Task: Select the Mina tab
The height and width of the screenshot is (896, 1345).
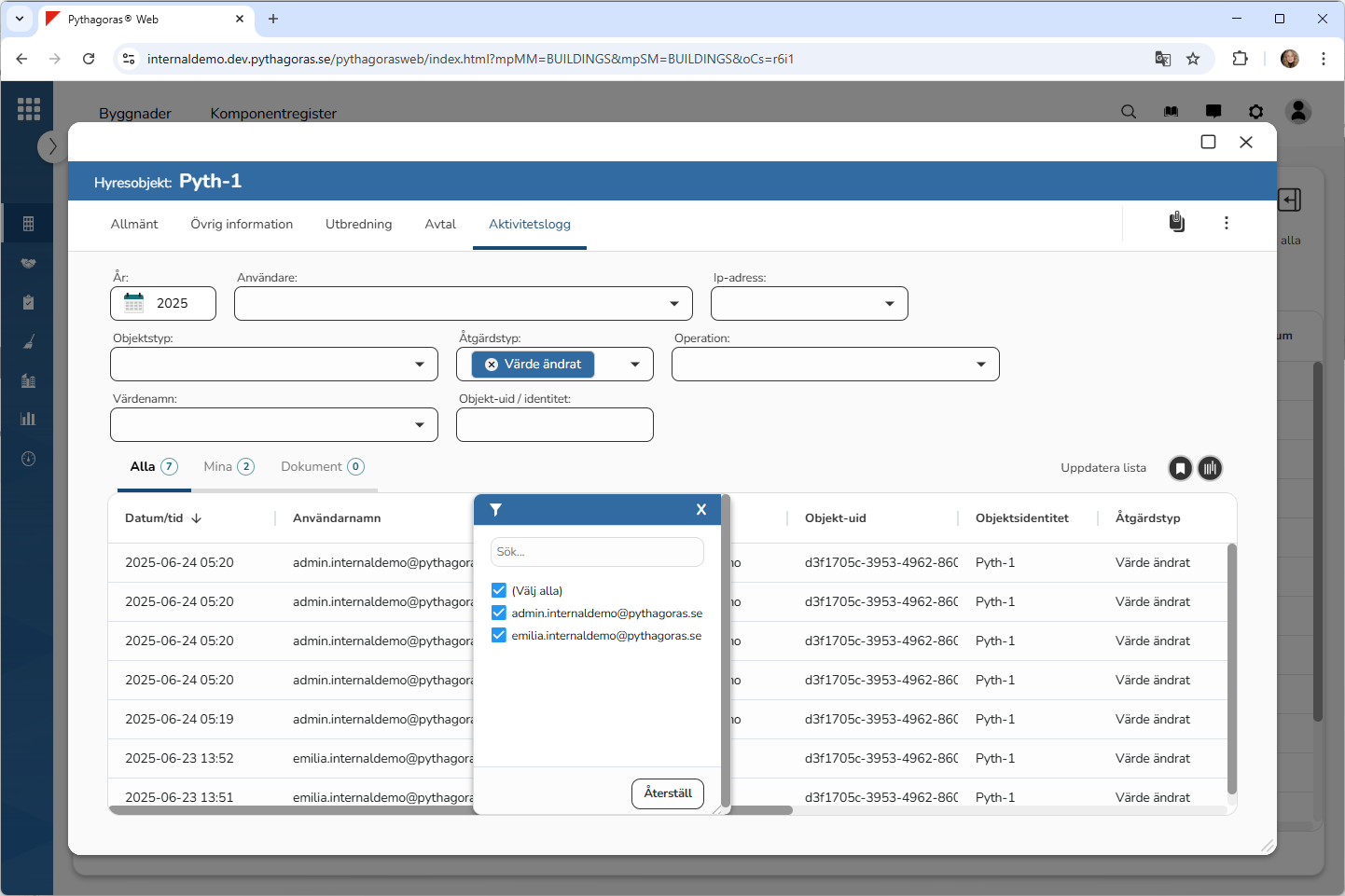Action: pos(218,467)
